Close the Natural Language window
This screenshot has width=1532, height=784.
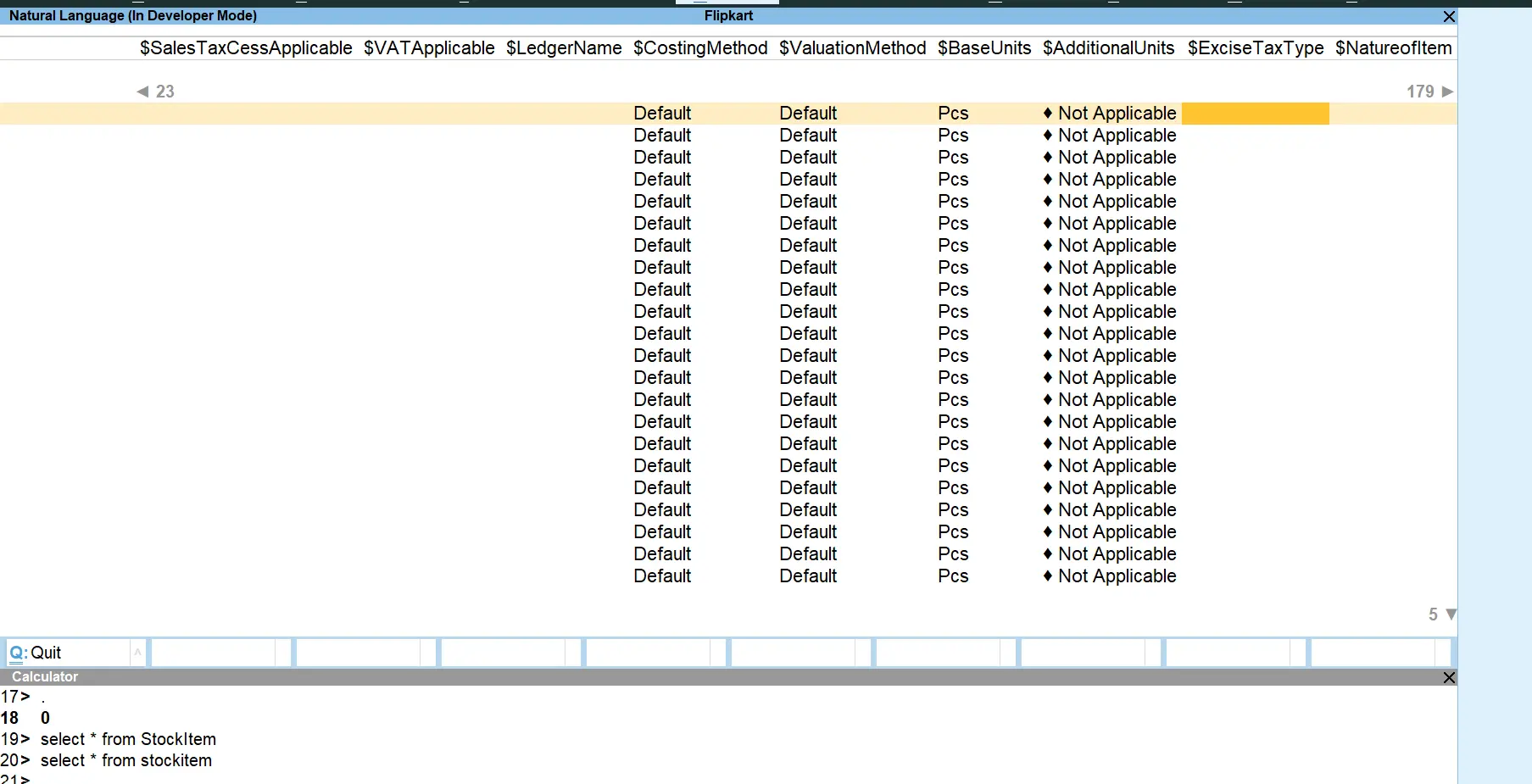coord(1449,16)
